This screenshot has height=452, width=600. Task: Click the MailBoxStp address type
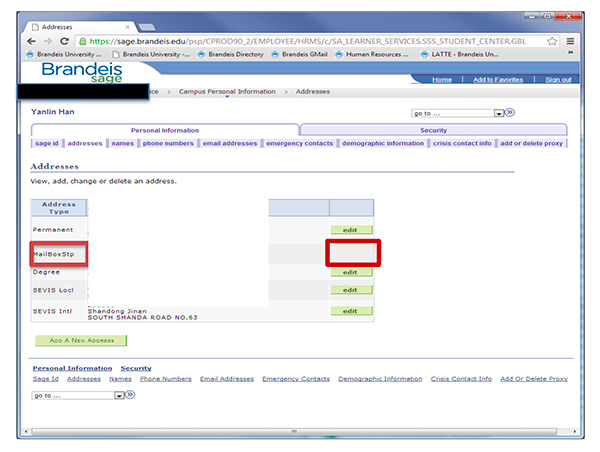[x=54, y=254]
